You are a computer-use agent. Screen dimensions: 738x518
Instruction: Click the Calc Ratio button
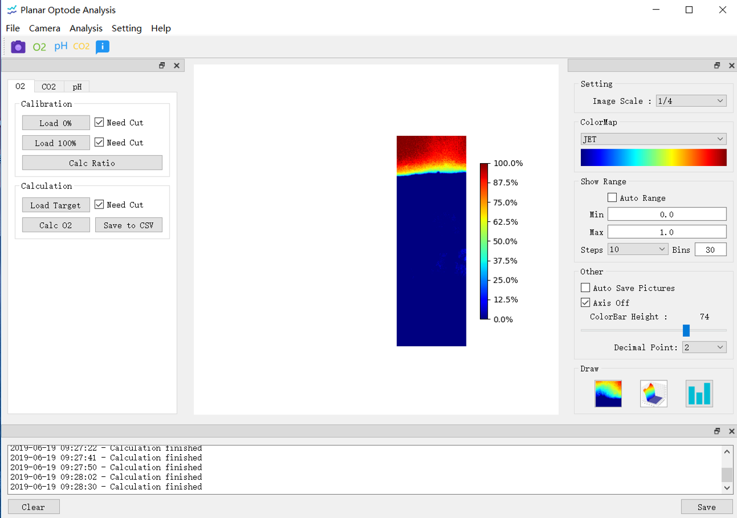pos(92,163)
